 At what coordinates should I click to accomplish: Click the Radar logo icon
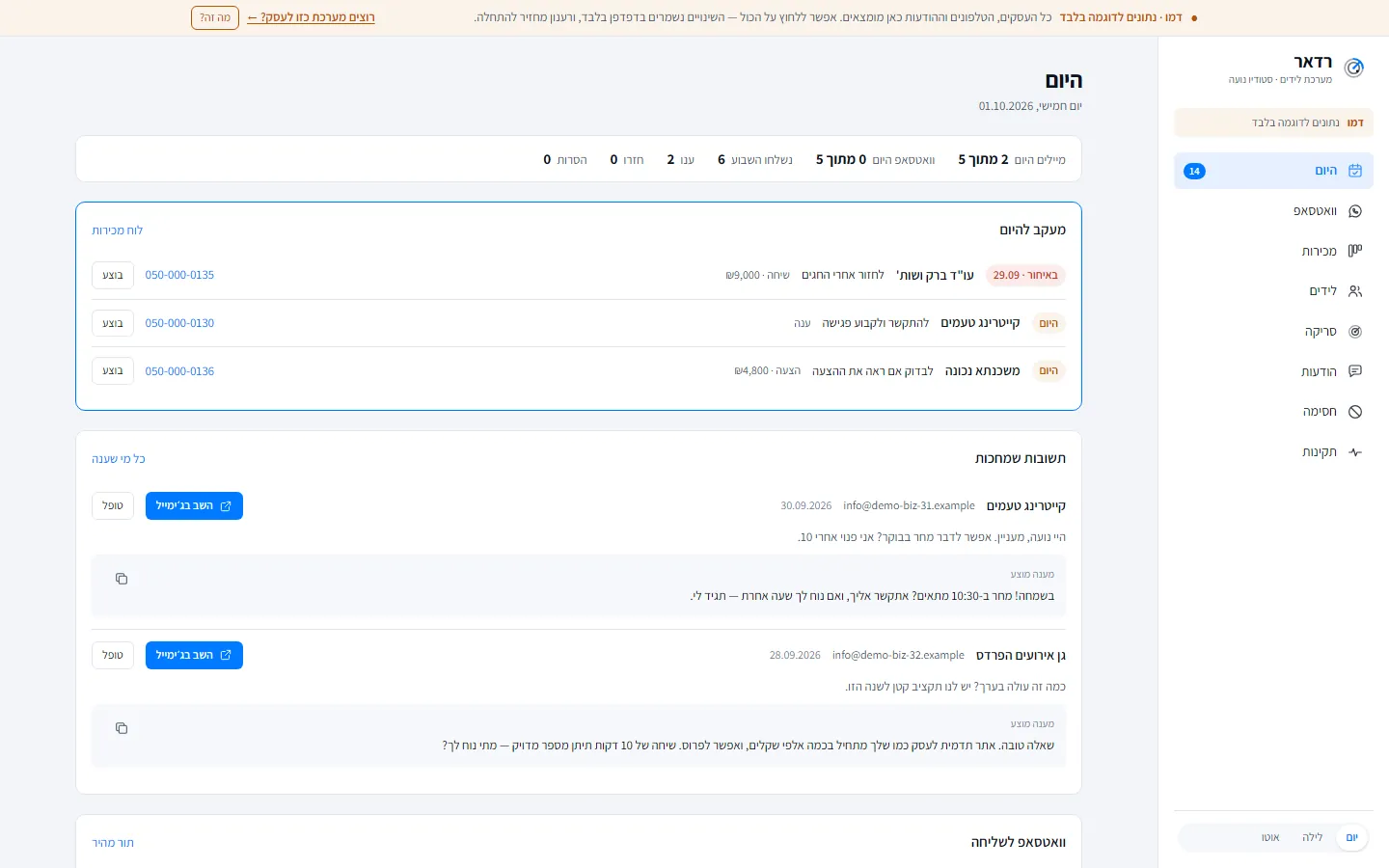coord(1354,68)
